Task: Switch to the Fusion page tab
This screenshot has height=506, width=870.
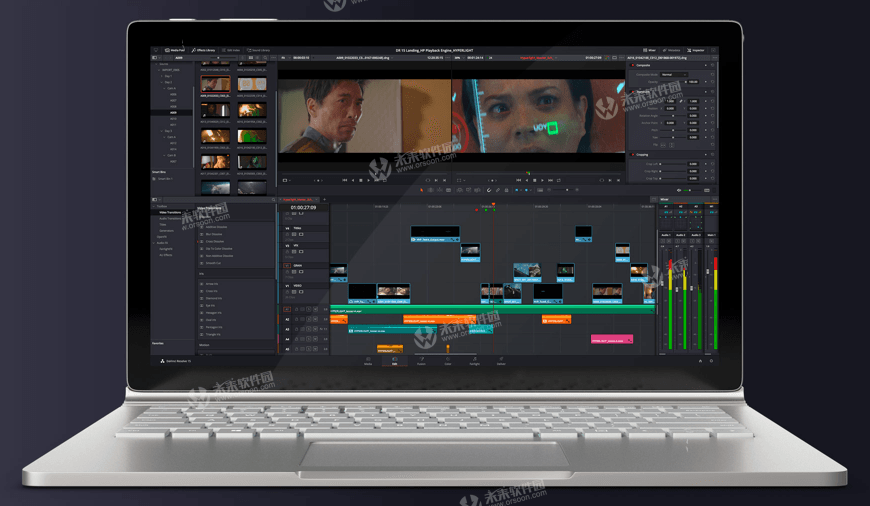Action: pyautogui.click(x=421, y=361)
